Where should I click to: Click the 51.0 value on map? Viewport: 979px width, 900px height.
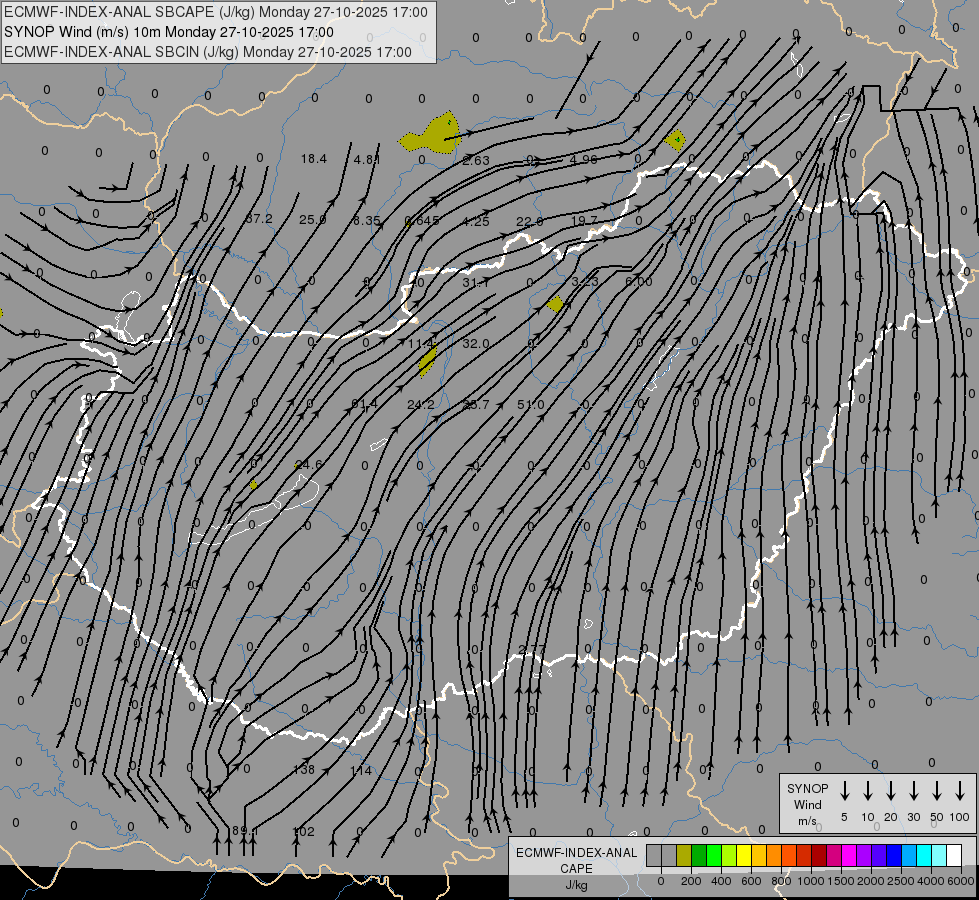(531, 405)
